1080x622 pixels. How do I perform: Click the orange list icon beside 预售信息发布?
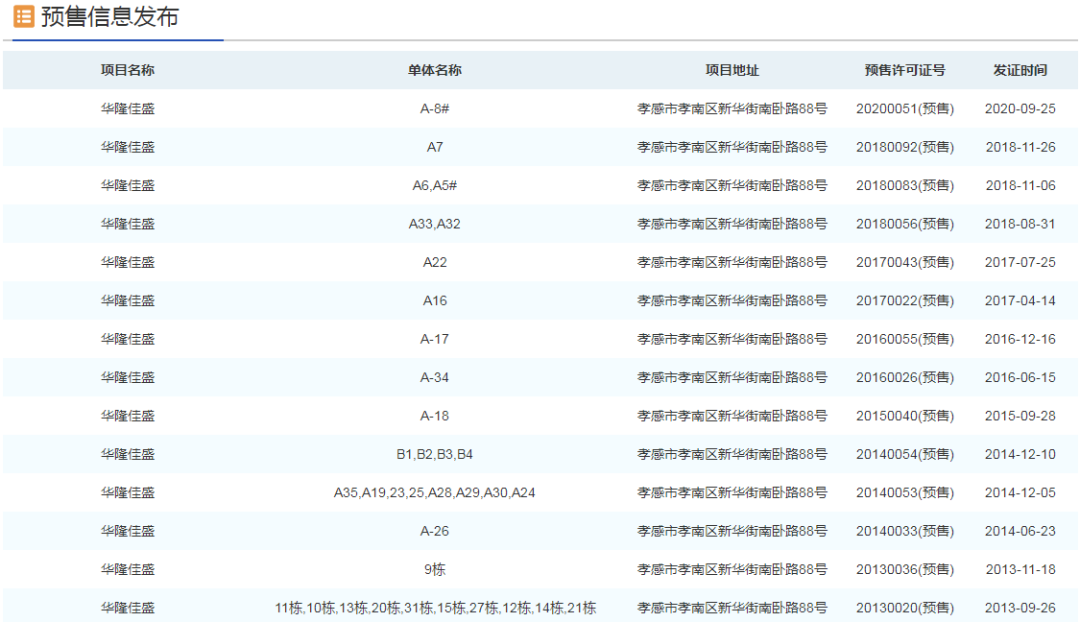[23, 17]
